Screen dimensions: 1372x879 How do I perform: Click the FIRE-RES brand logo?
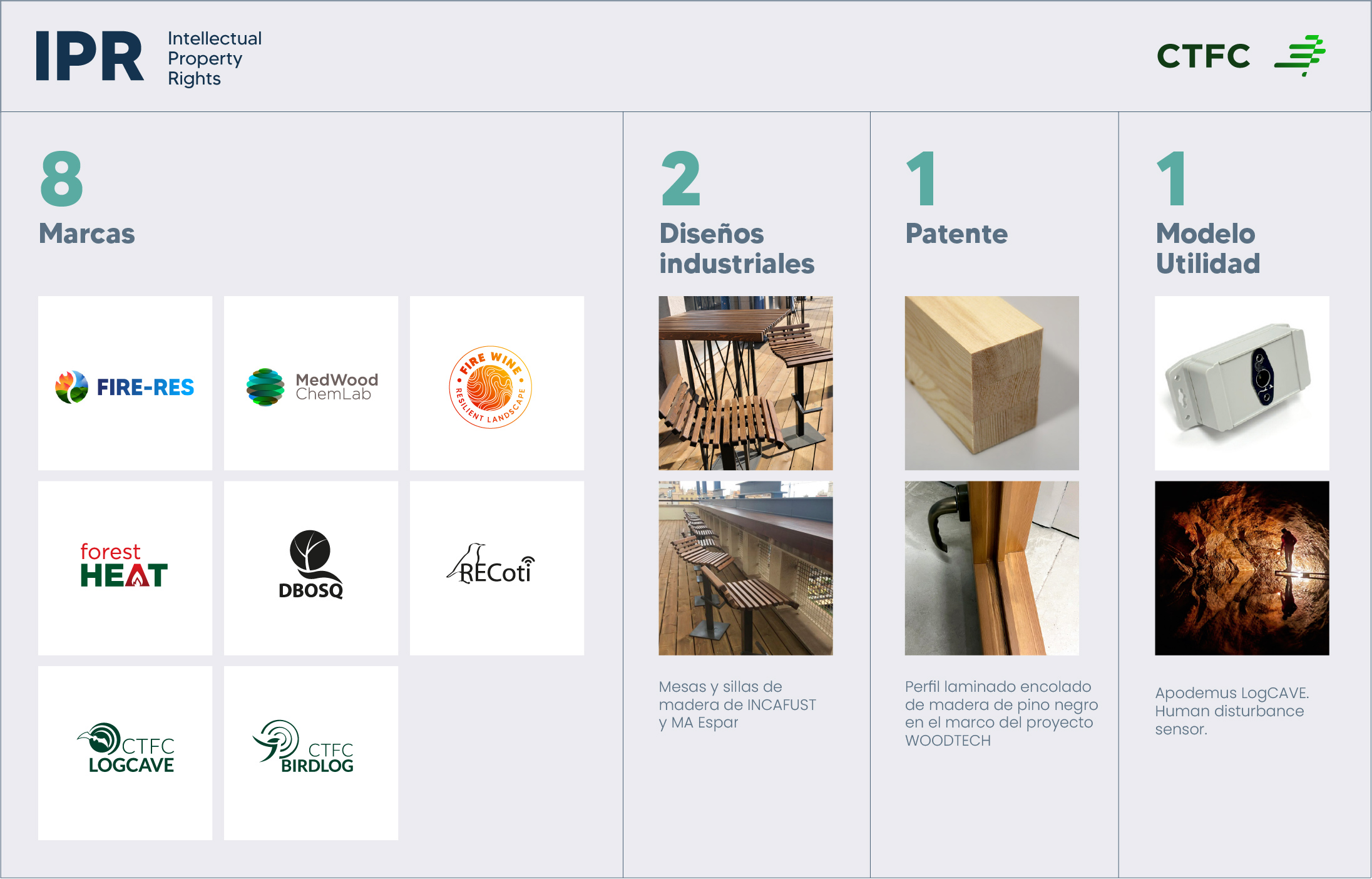tap(125, 387)
